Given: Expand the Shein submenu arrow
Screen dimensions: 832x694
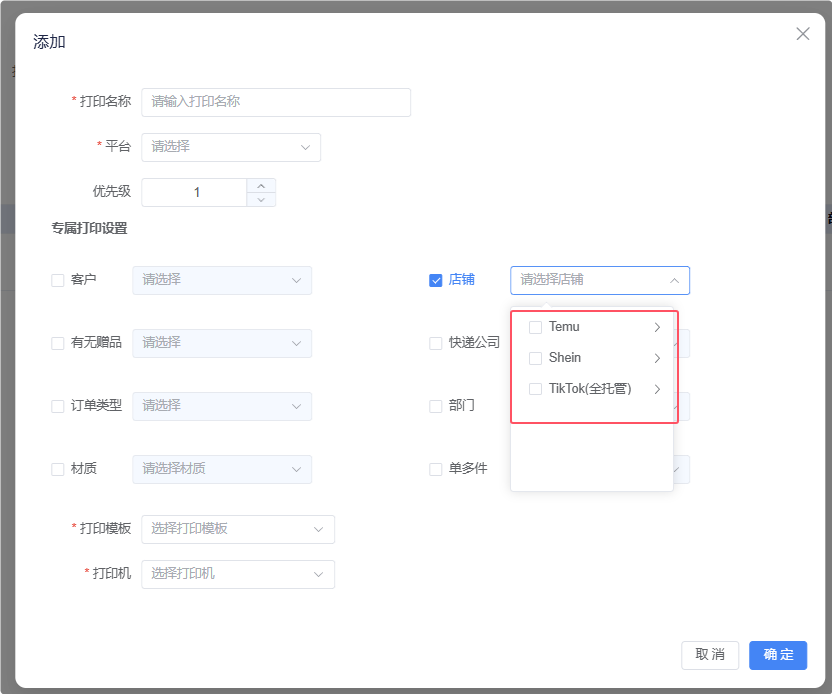Looking at the screenshot, I should coord(657,358).
